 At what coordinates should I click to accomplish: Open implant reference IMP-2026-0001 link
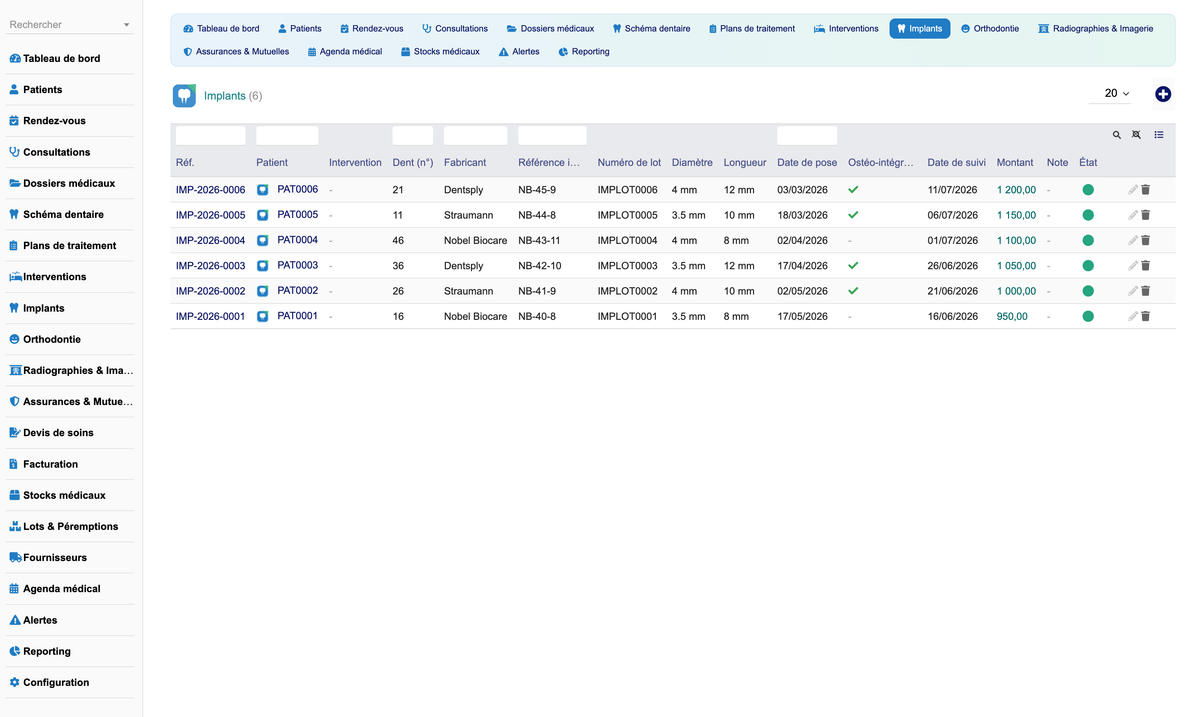tap(211, 316)
